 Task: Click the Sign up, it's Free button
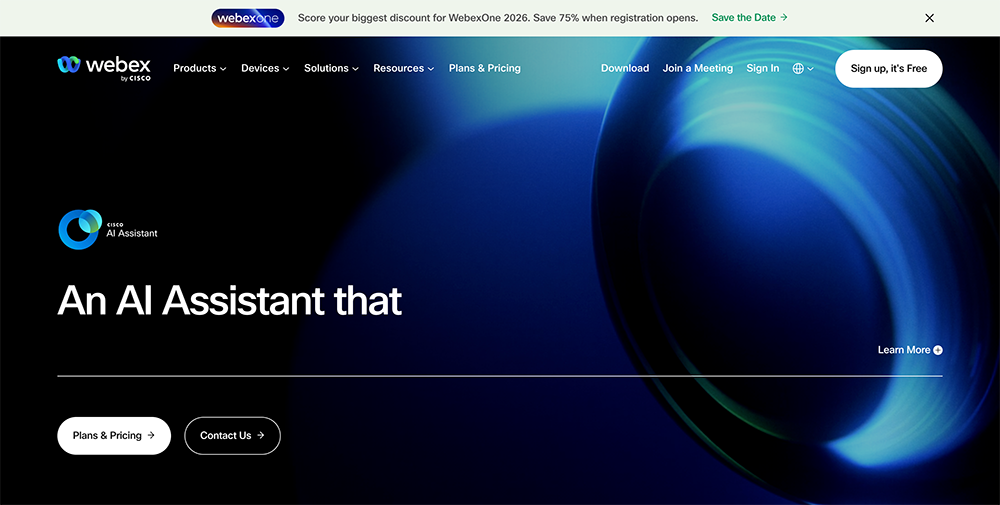click(888, 69)
